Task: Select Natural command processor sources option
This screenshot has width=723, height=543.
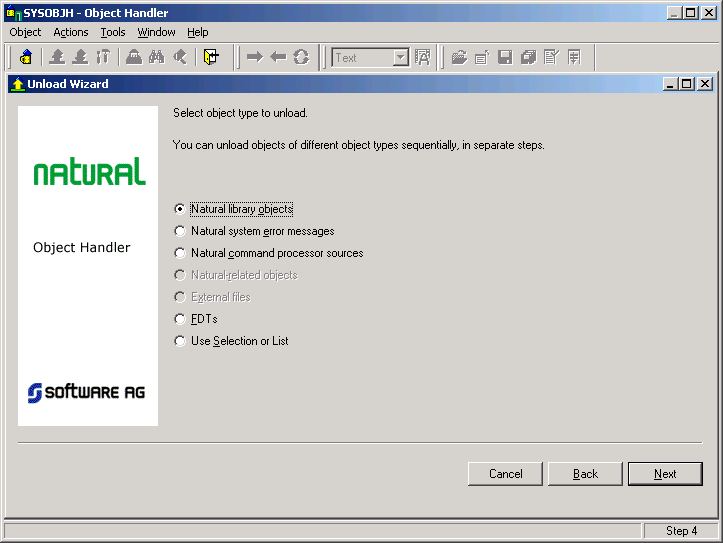Action: [180, 253]
